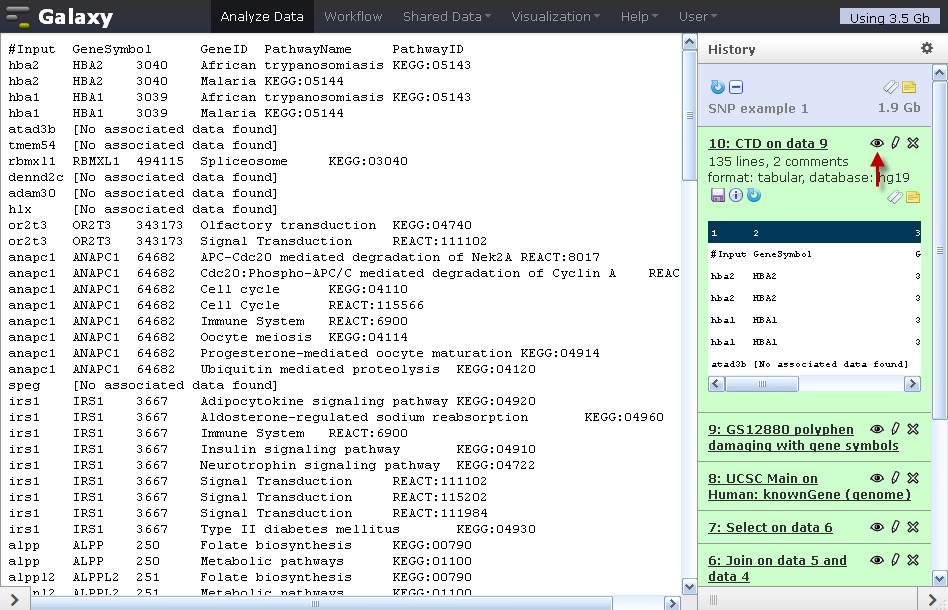Collapse all datasets with the minus icon

click(x=736, y=87)
